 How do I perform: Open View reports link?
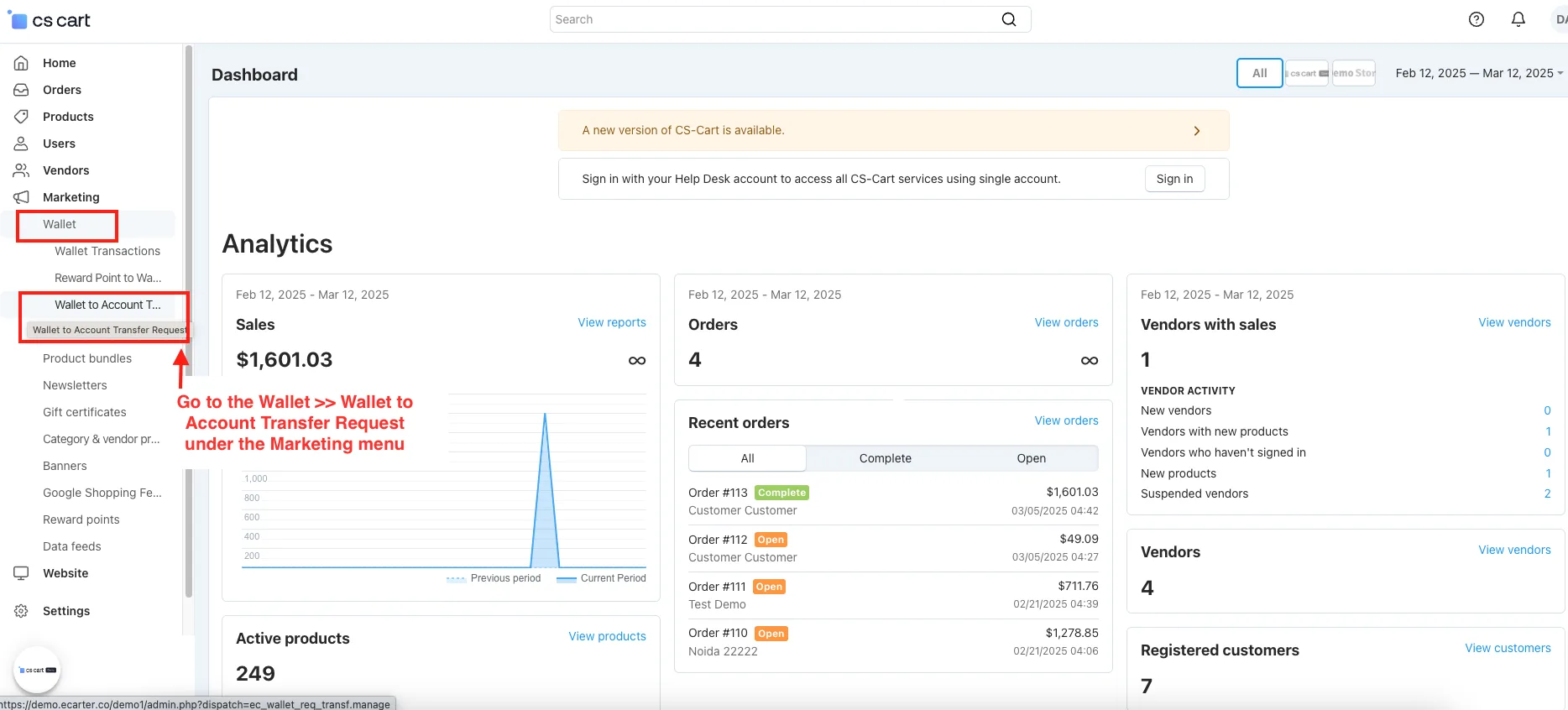pos(612,322)
